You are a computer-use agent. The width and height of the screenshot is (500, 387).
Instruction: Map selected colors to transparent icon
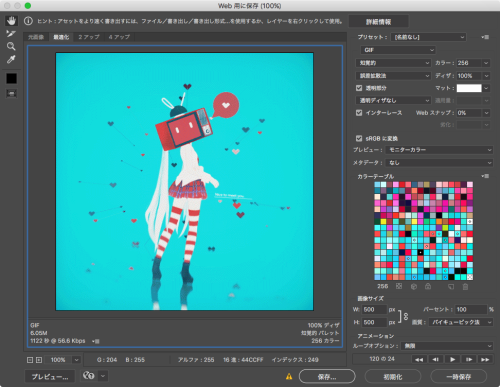pyautogui.click(x=399, y=286)
